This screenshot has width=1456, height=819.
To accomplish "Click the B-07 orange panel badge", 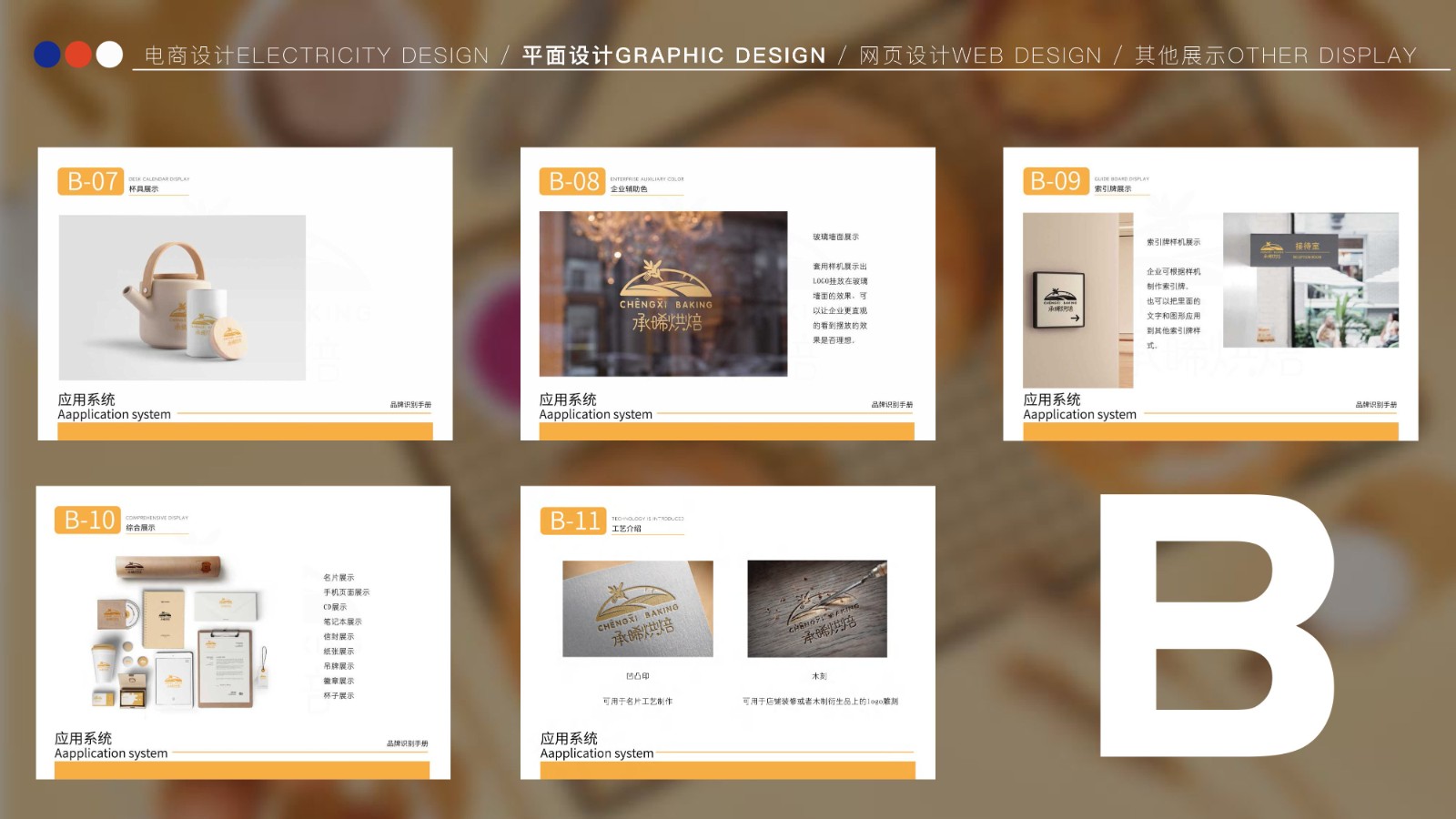I will click(x=91, y=181).
